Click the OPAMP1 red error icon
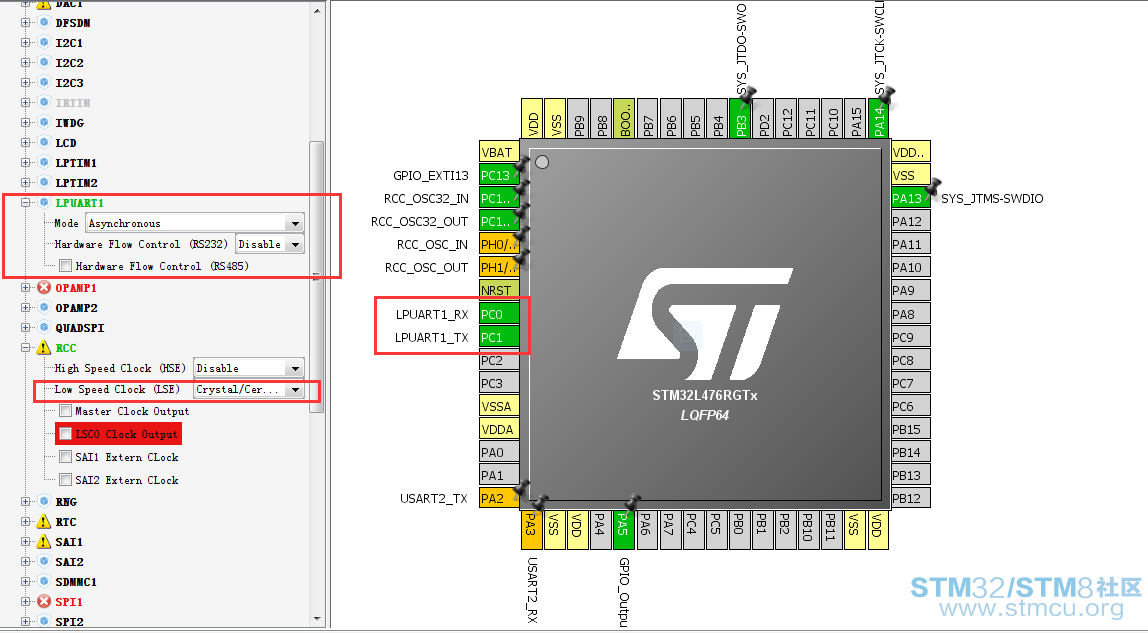 [x=44, y=288]
